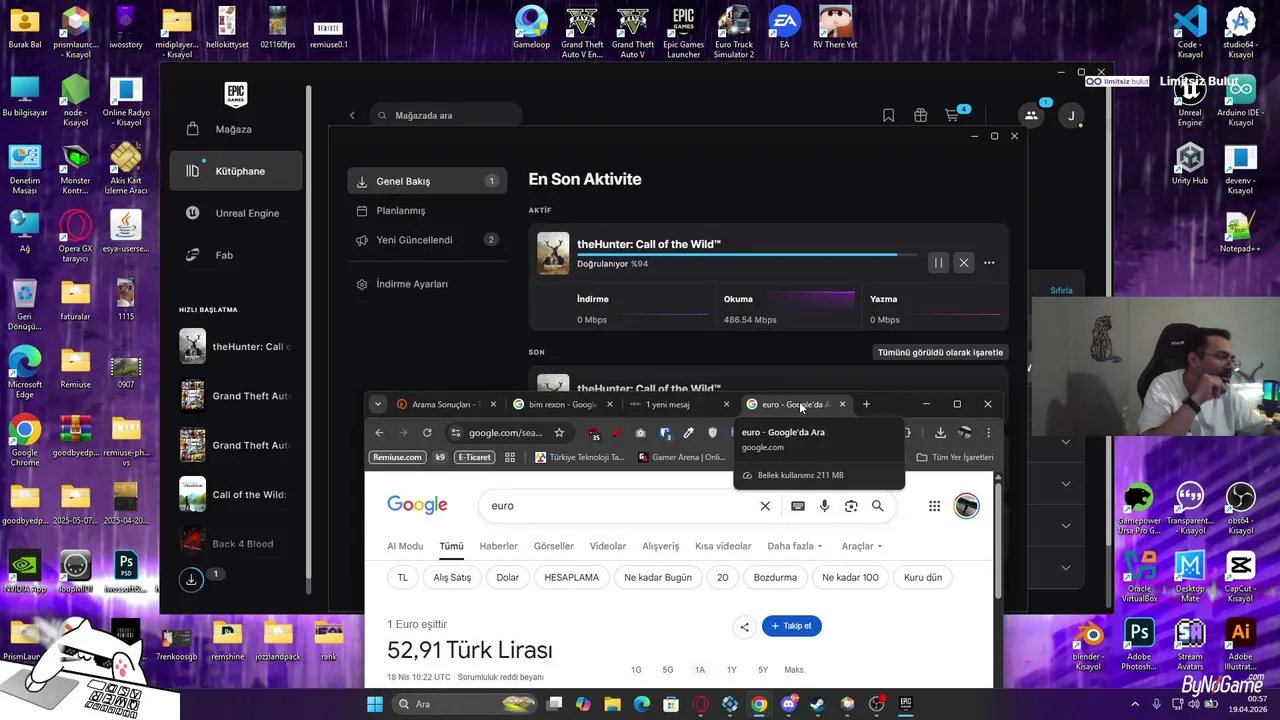This screenshot has height=720, width=1280.
Task: Click theHunter download progress bar
Action: 747,255
